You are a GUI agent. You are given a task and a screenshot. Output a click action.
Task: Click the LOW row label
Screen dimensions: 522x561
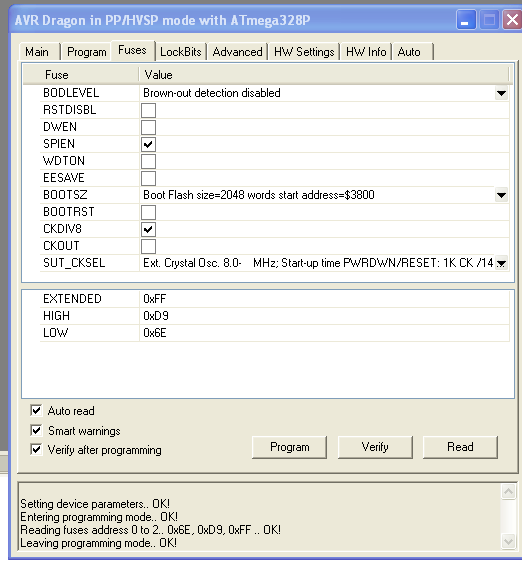point(55,333)
